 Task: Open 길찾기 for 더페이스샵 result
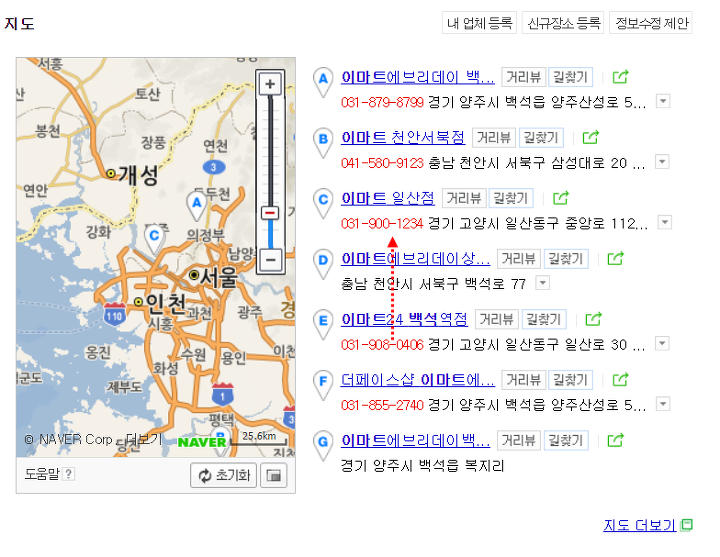pyautogui.click(x=570, y=380)
